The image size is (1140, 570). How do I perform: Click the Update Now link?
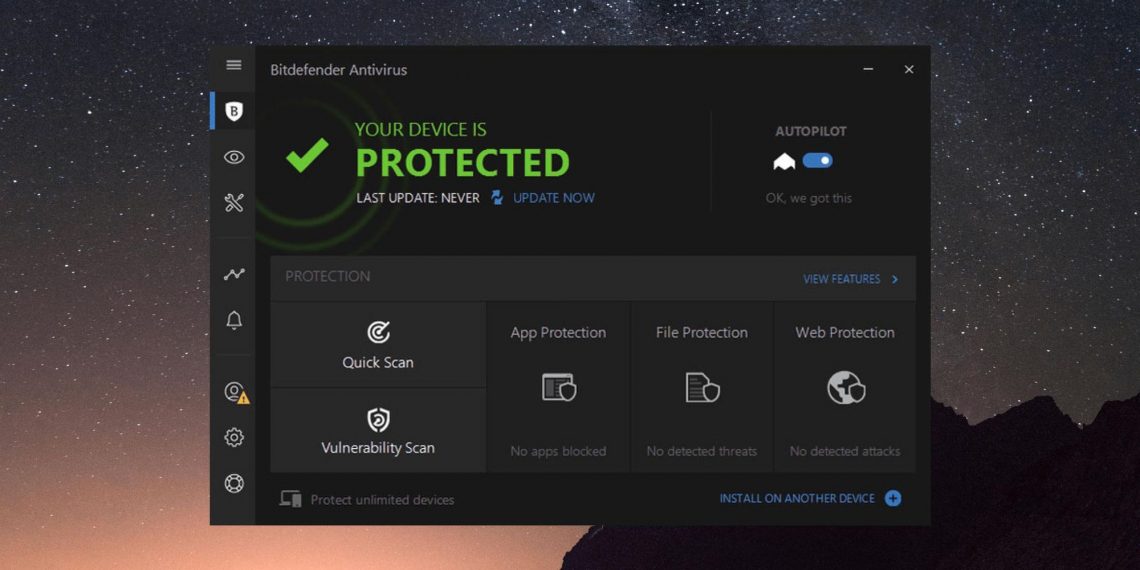click(553, 198)
